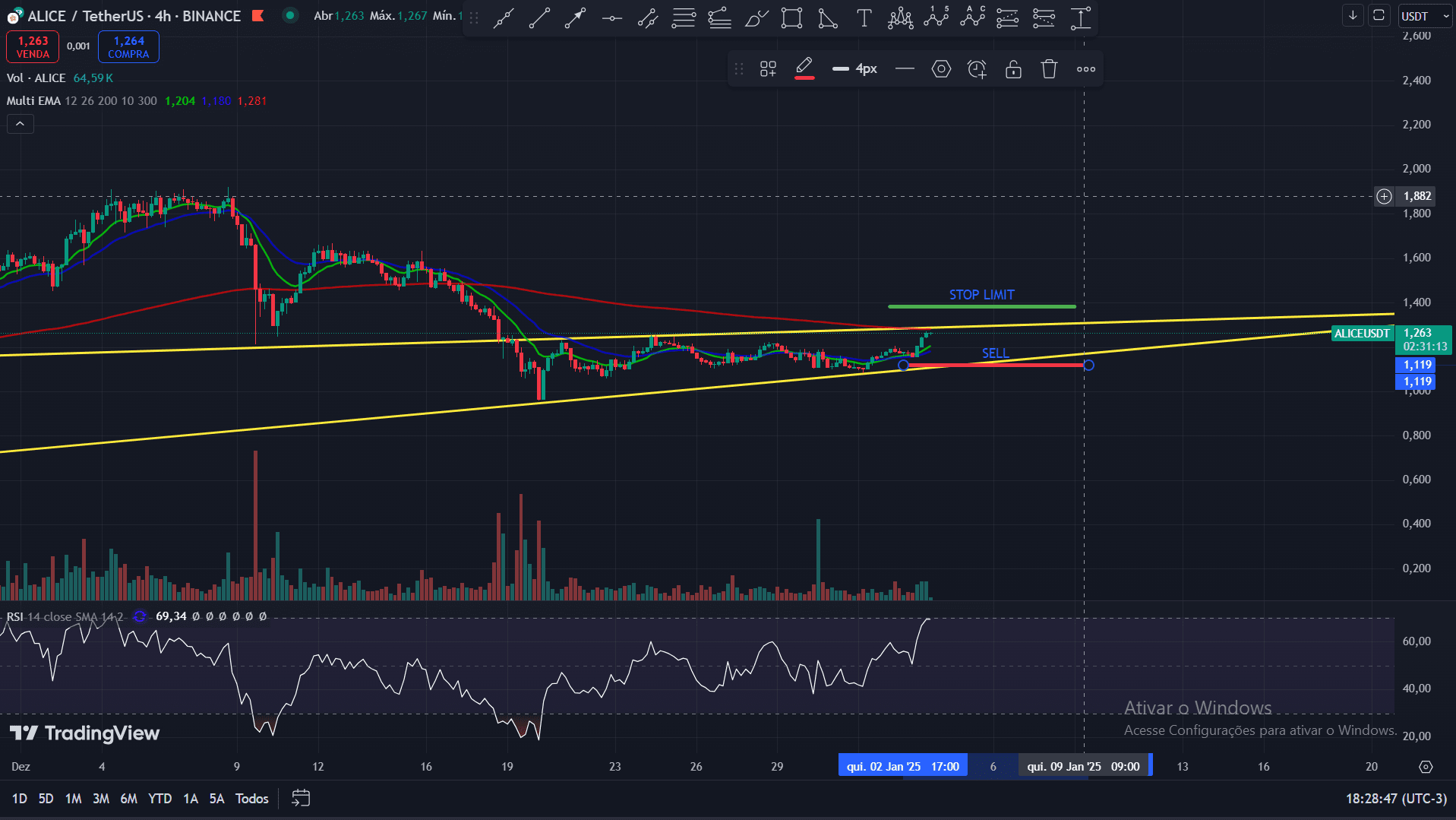This screenshot has width=1456, height=820.
Task: Switch to the 3M time range
Action: tap(100, 798)
